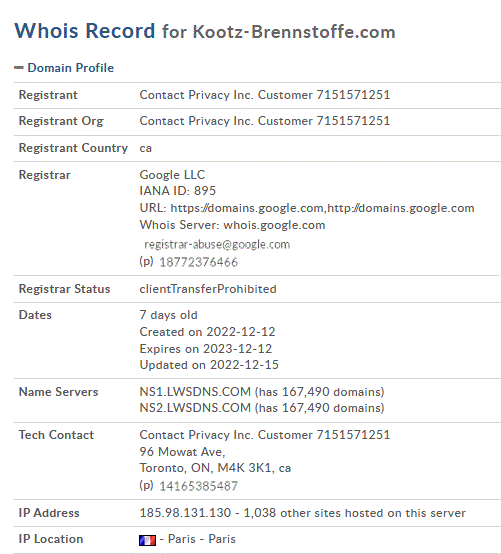Collapse the Domain Profile section
The height and width of the screenshot is (554, 501).
(x=19, y=67)
